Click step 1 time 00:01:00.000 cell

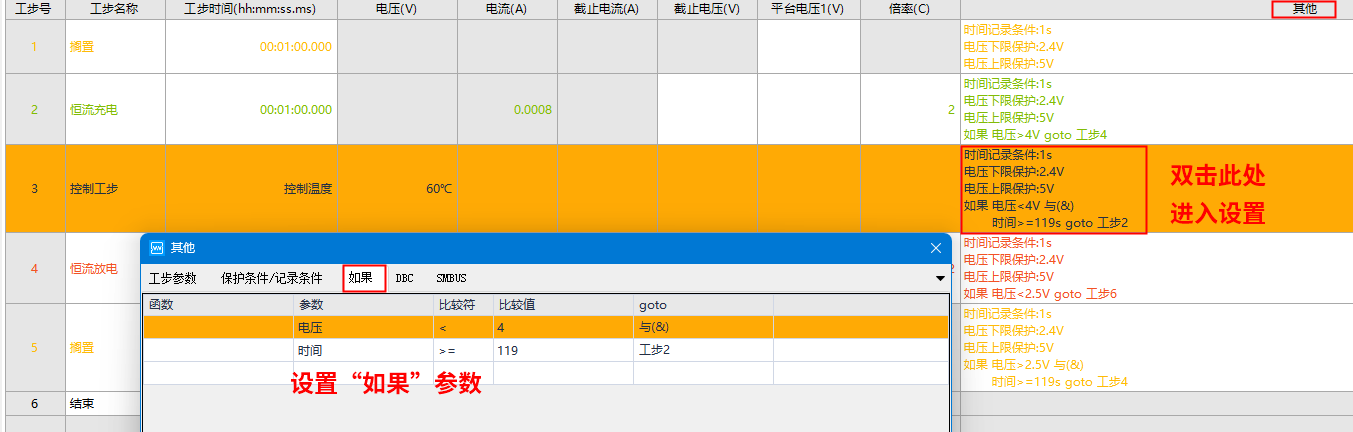coord(251,46)
